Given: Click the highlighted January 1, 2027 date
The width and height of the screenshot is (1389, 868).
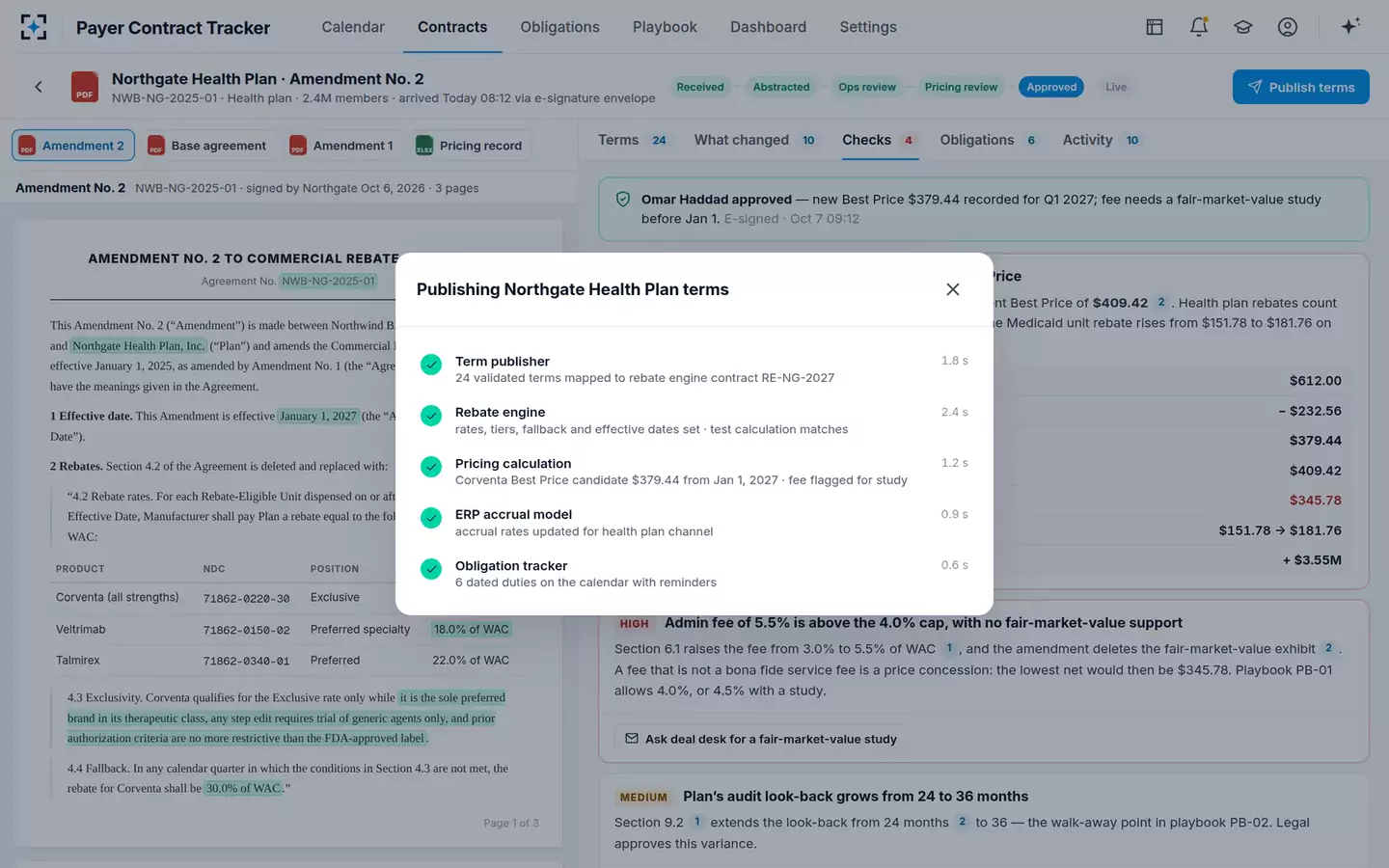Looking at the screenshot, I should click(318, 416).
